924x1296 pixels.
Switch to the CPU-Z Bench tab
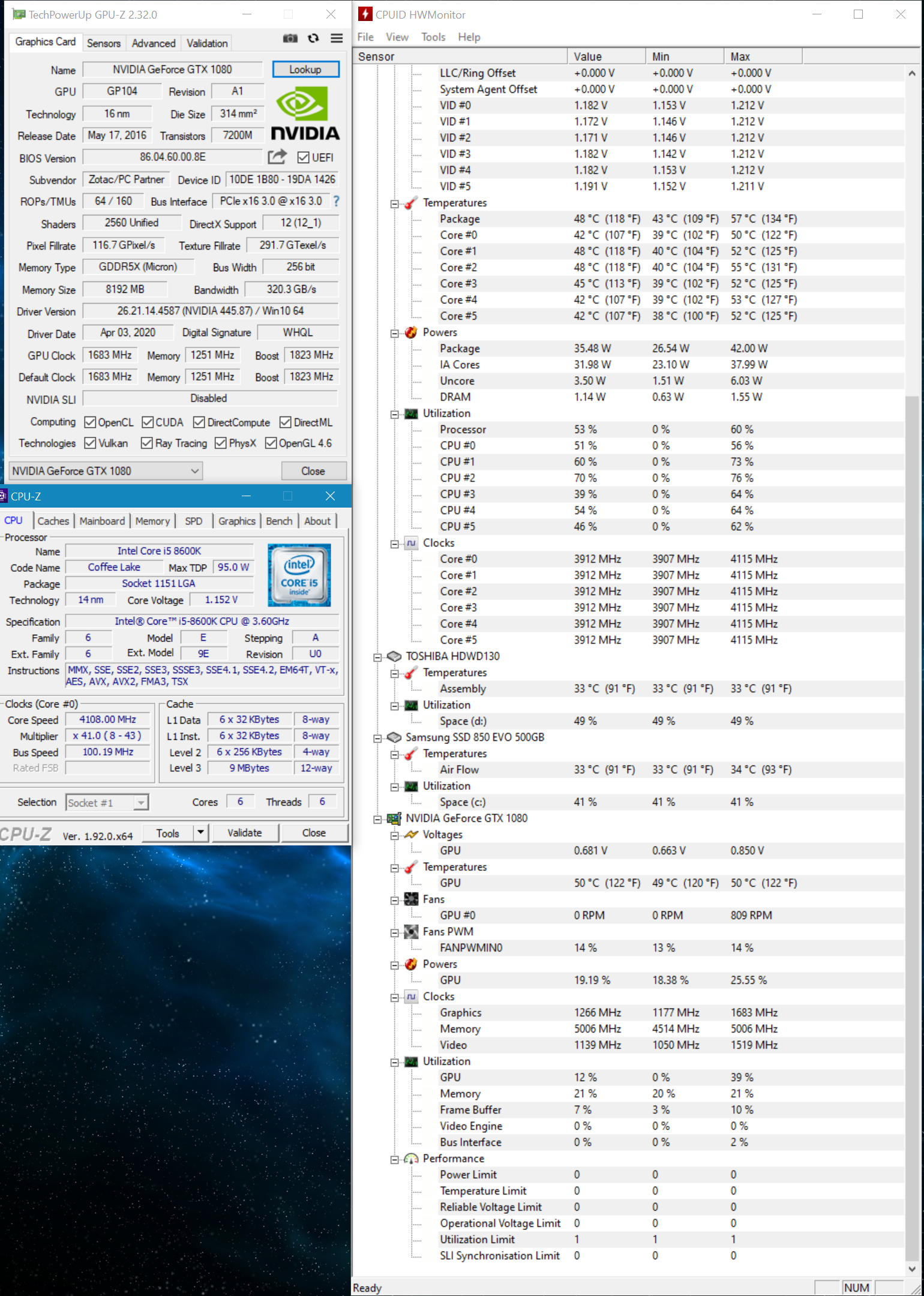(279, 521)
